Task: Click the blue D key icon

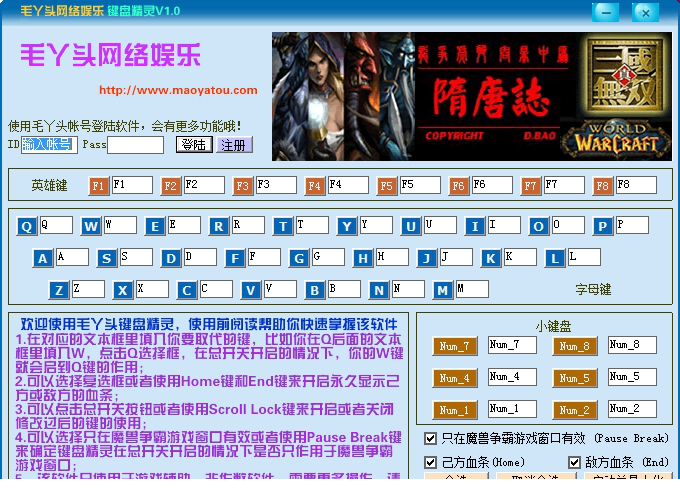Action: [x=171, y=259]
